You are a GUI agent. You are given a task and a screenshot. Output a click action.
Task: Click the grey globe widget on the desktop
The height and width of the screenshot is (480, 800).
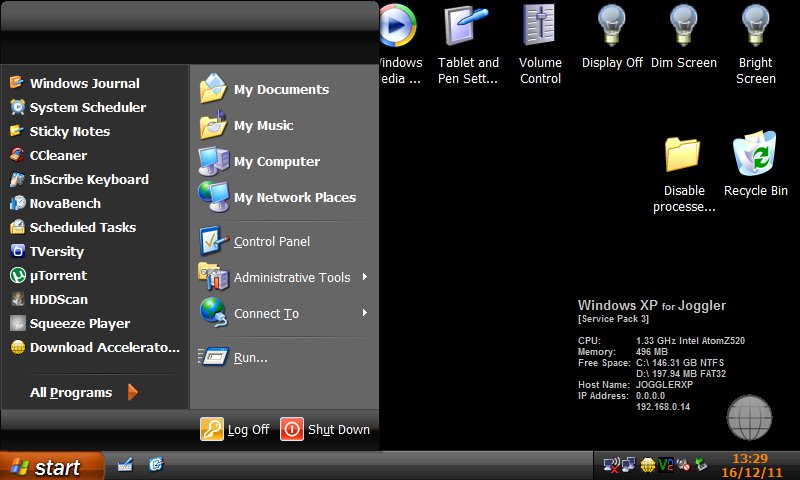pyautogui.click(x=749, y=417)
